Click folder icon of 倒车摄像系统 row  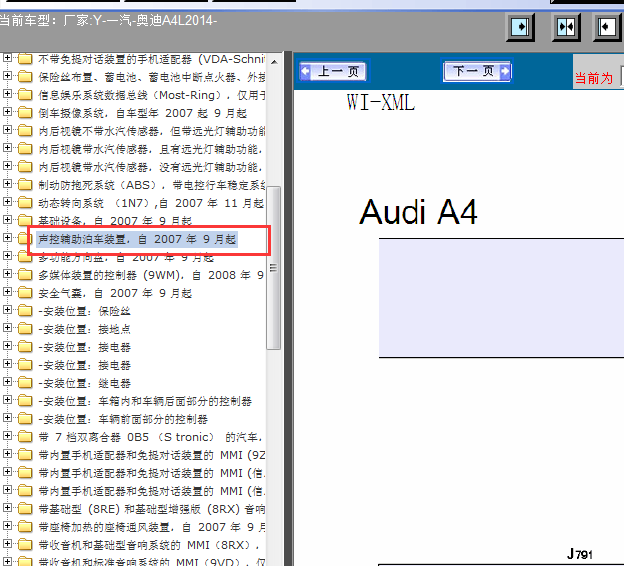click(25, 113)
